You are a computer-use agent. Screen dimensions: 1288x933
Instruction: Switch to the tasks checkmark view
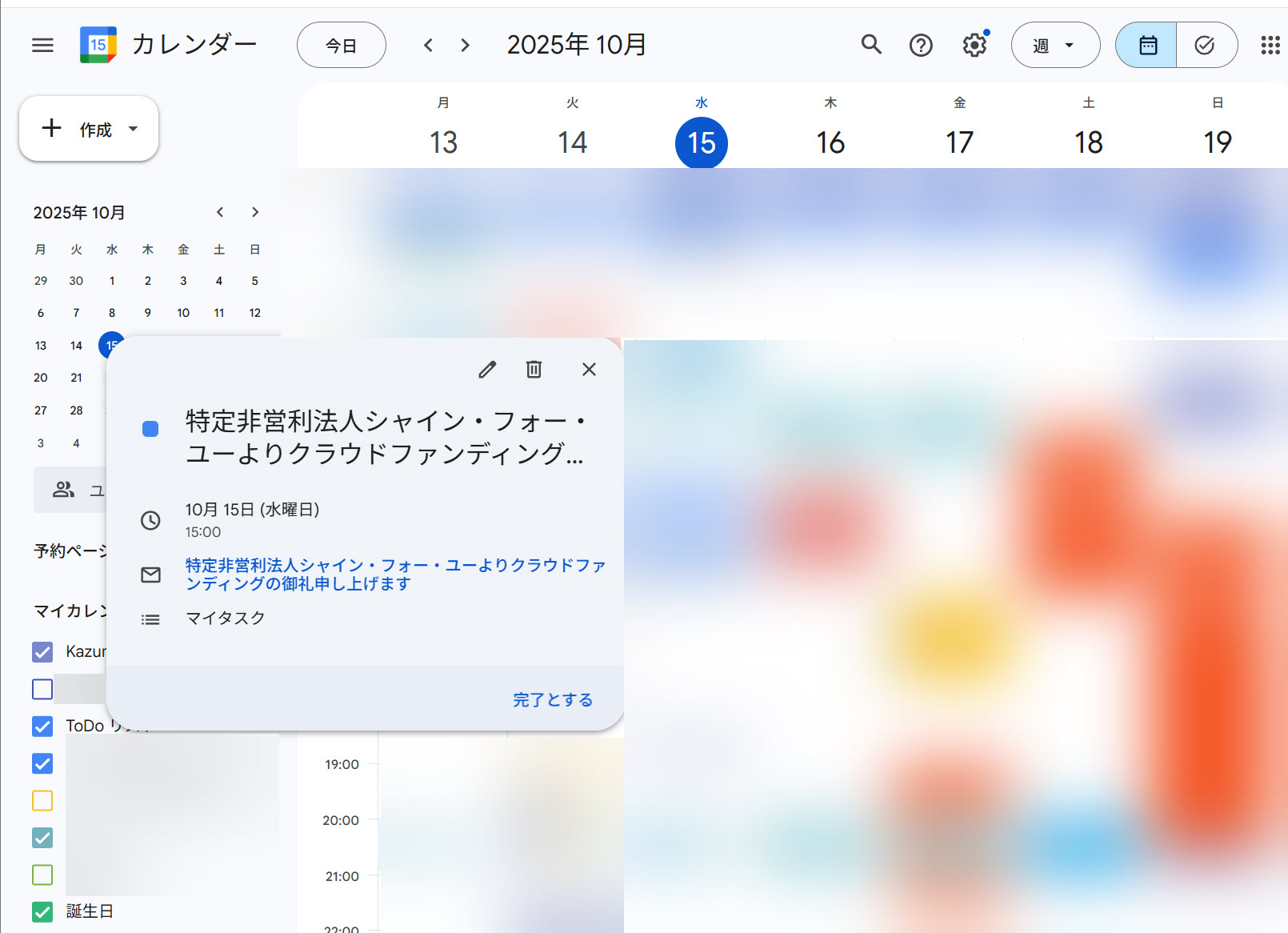coord(1205,46)
